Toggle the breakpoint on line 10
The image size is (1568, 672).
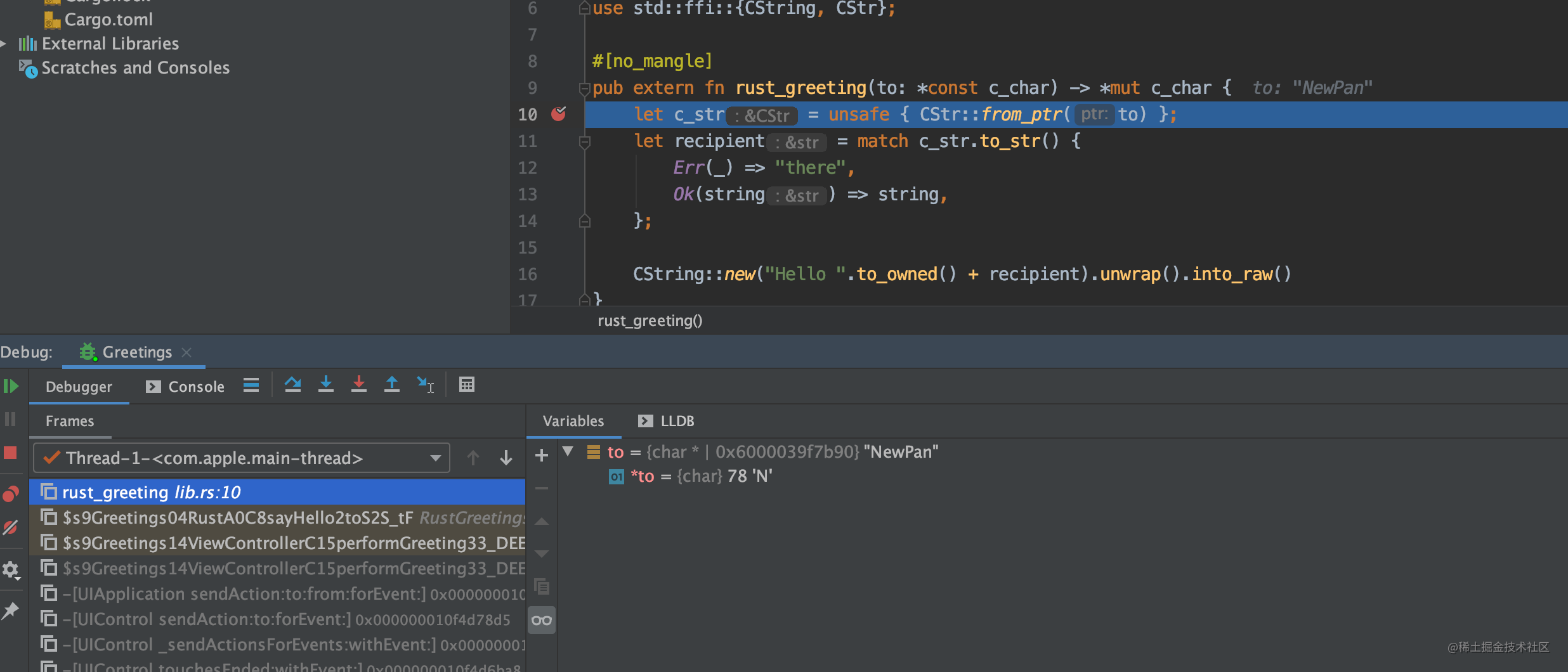[559, 114]
